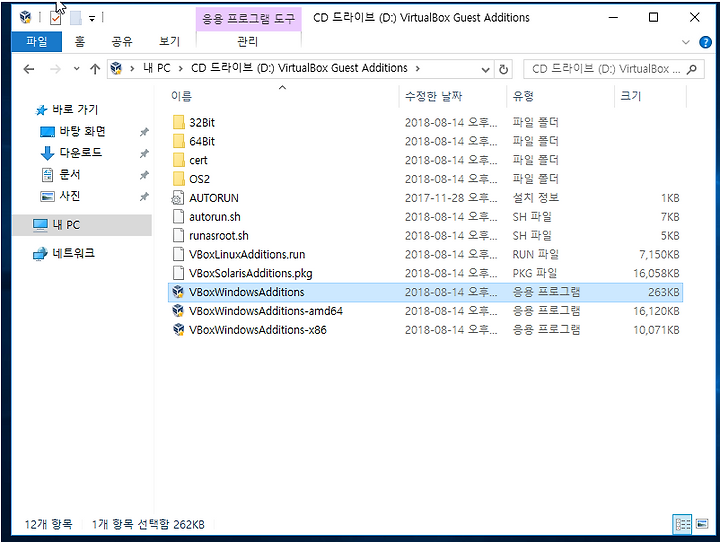This screenshot has width=720, height=542.
Task: Go forward with the right arrow
Action: (x=55, y=69)
